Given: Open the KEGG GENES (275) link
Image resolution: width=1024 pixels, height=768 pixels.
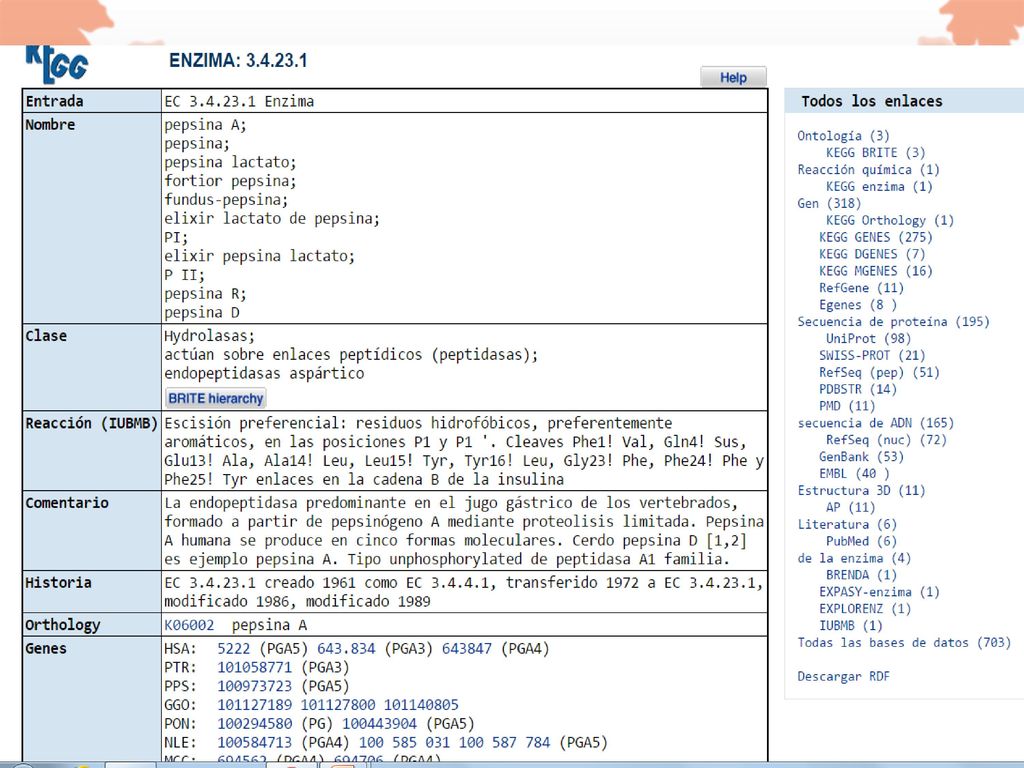Looking at the screenshot, I should pos(876,238).
